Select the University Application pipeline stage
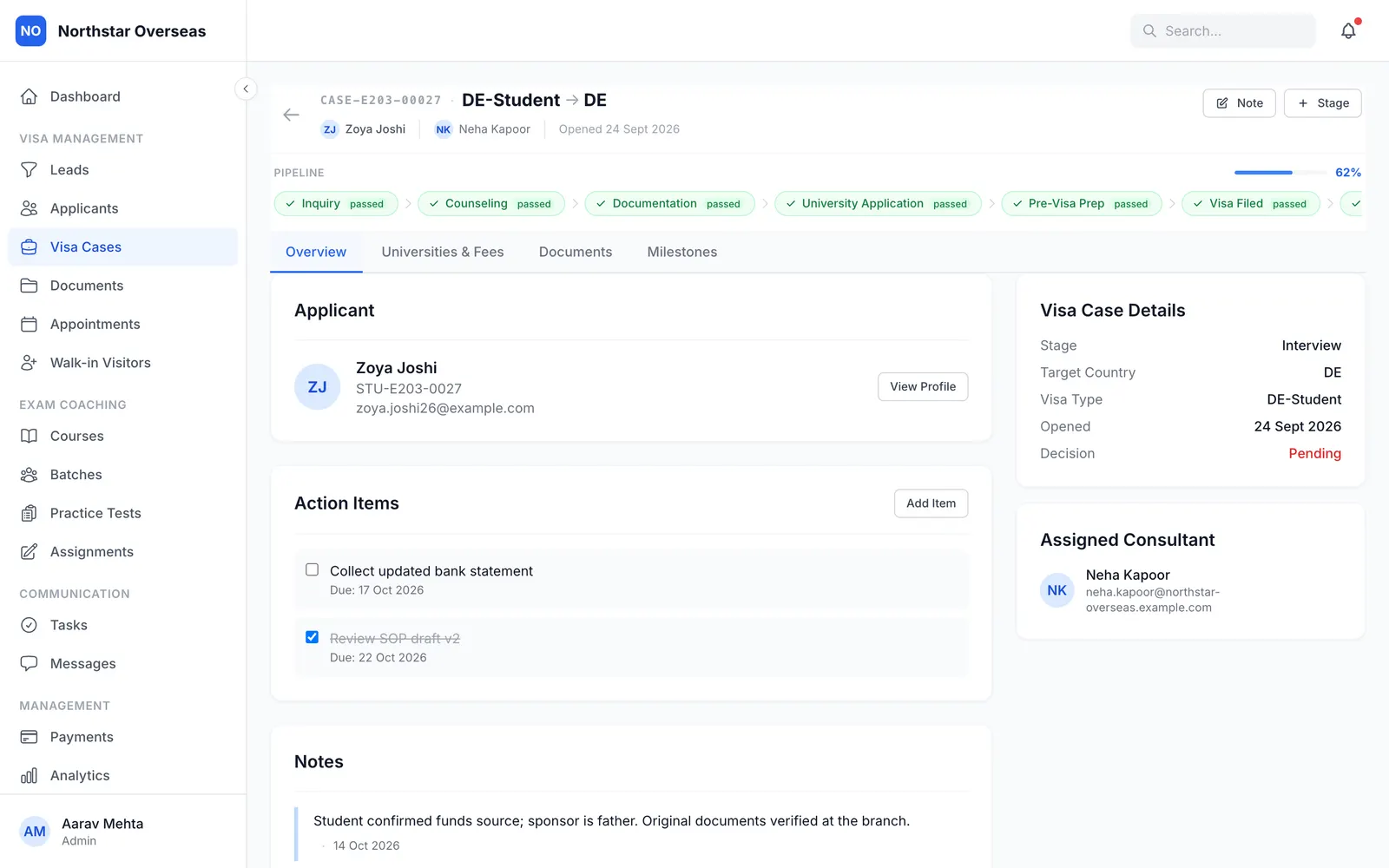This screenshot has height=868, width=1389. click(878, 204)
